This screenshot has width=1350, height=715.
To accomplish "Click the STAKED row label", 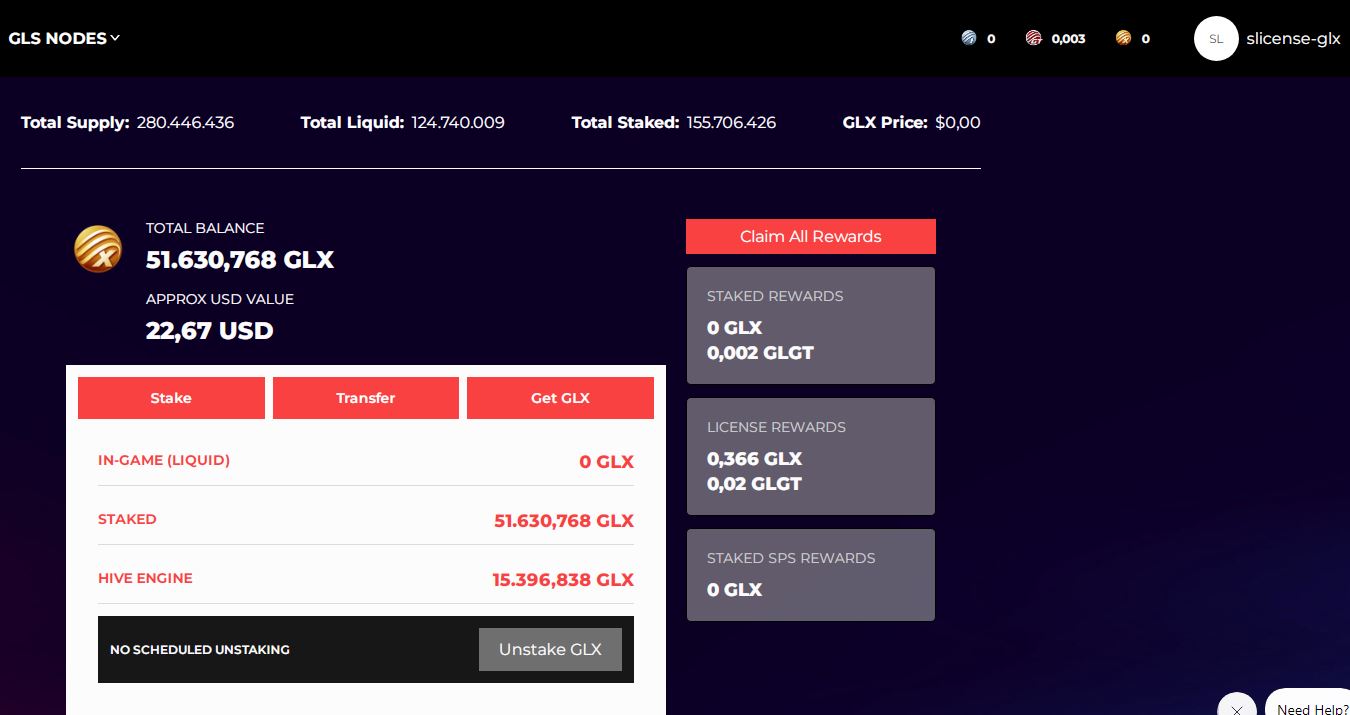I will click(x=127, y=519).
